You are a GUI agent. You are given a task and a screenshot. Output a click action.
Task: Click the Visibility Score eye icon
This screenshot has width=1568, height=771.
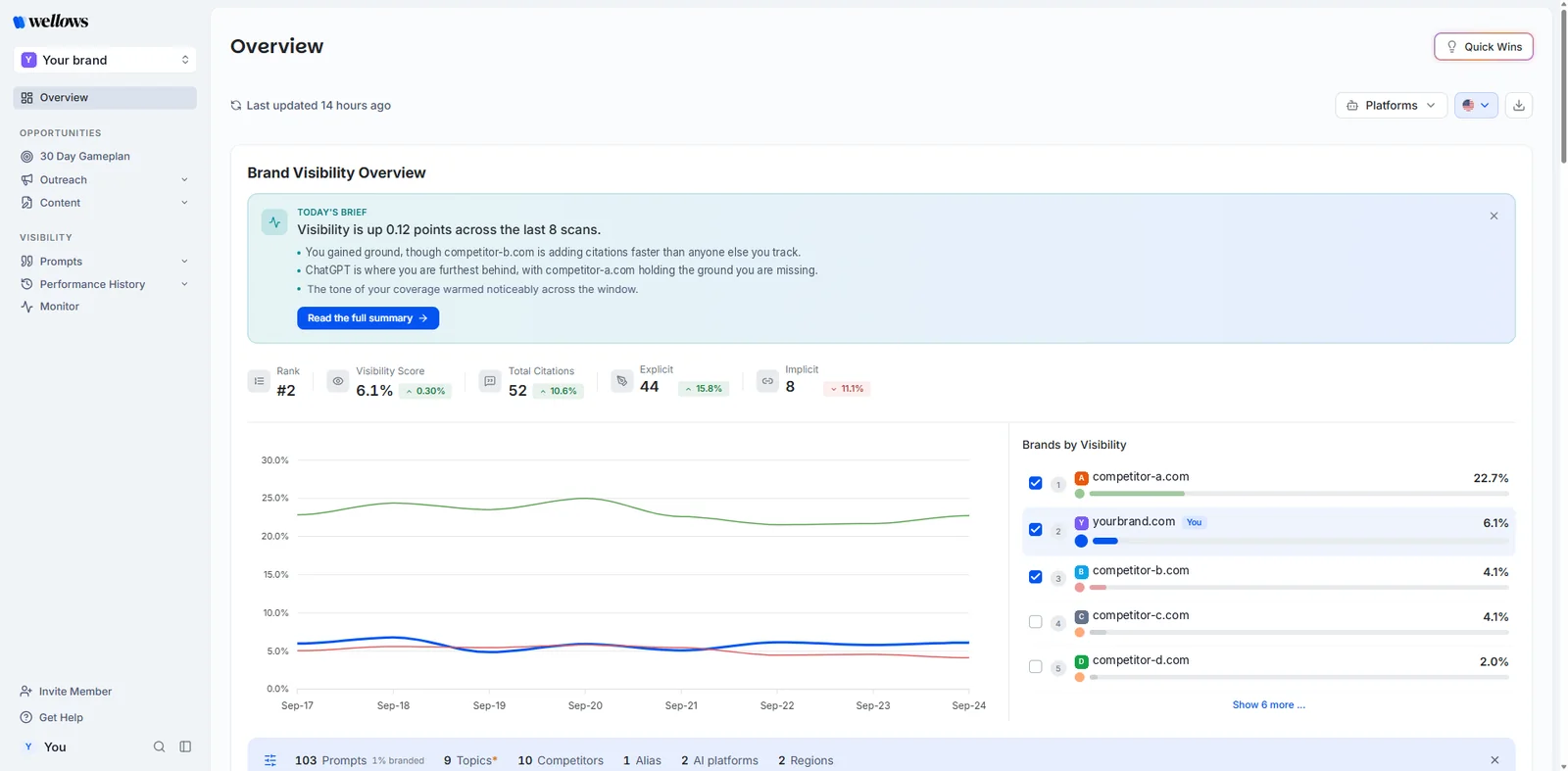point(338,381)
